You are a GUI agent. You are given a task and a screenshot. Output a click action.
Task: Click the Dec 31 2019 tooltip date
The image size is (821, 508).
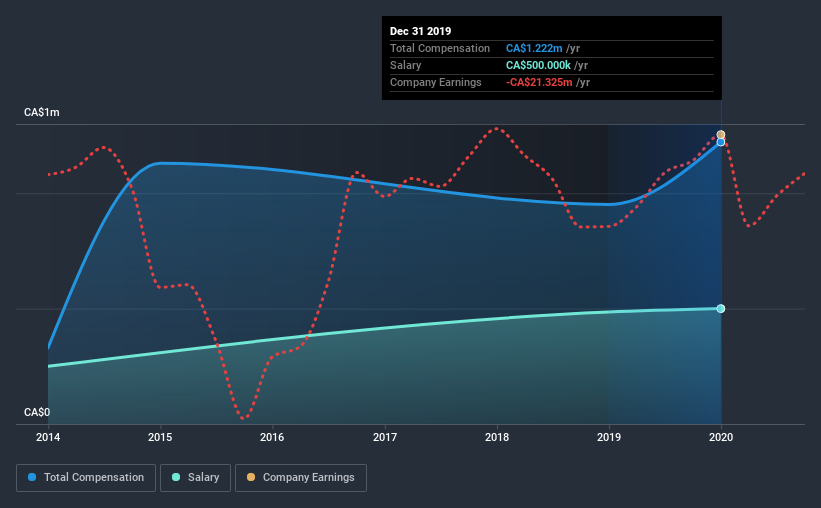coord(420,31)
